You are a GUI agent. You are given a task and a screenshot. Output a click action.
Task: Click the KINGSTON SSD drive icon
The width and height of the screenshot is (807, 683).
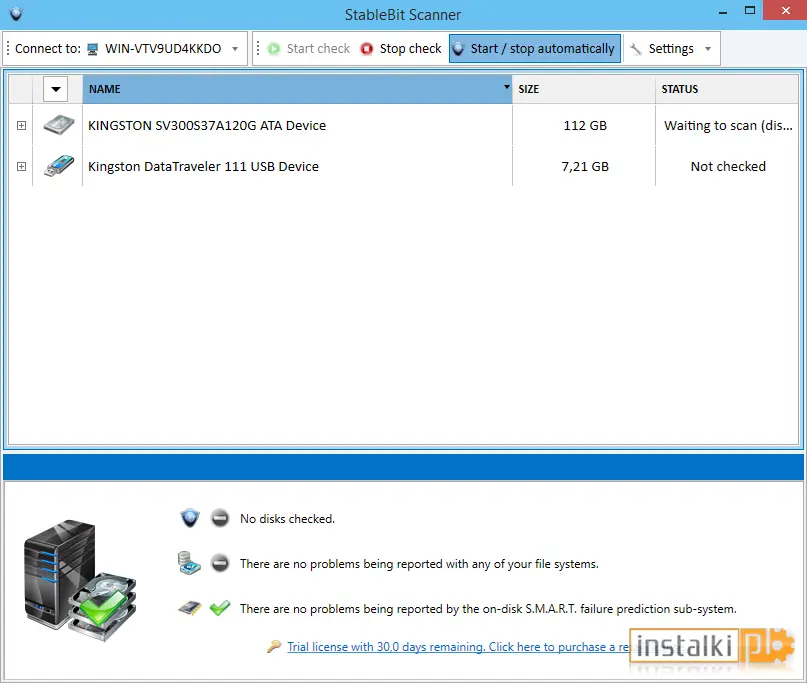click(x=59, y=125)
